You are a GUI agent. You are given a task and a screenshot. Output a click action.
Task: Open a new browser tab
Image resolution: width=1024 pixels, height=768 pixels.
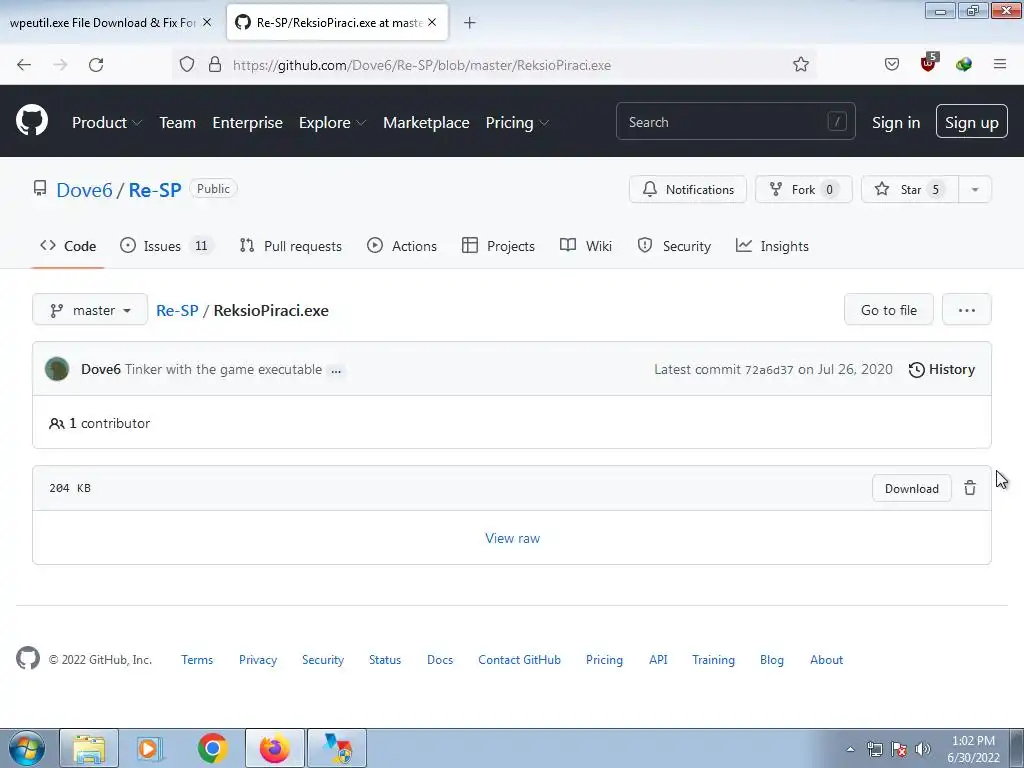click(469, 23)
